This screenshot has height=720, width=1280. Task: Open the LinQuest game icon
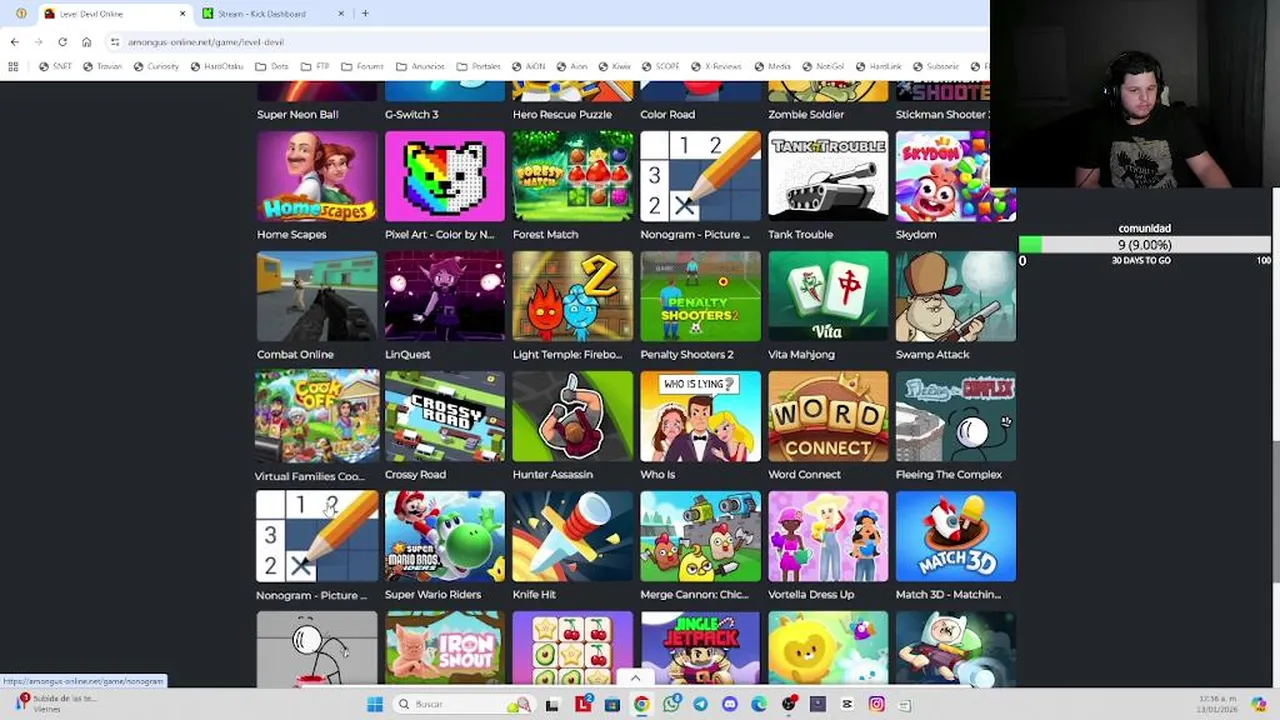445,296
